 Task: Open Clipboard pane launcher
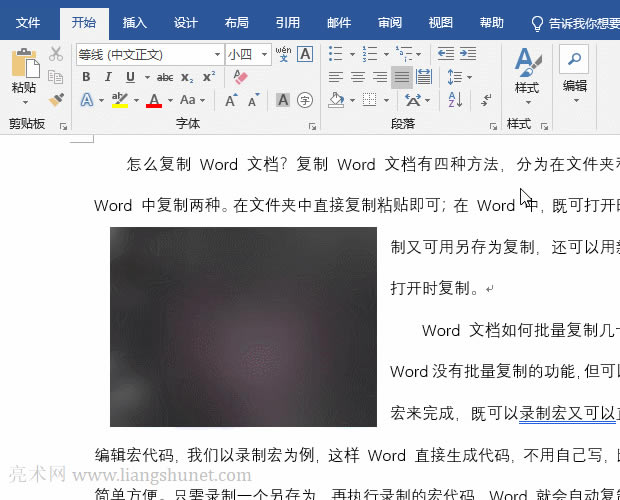pyautogui.click(x=63, y=126)
